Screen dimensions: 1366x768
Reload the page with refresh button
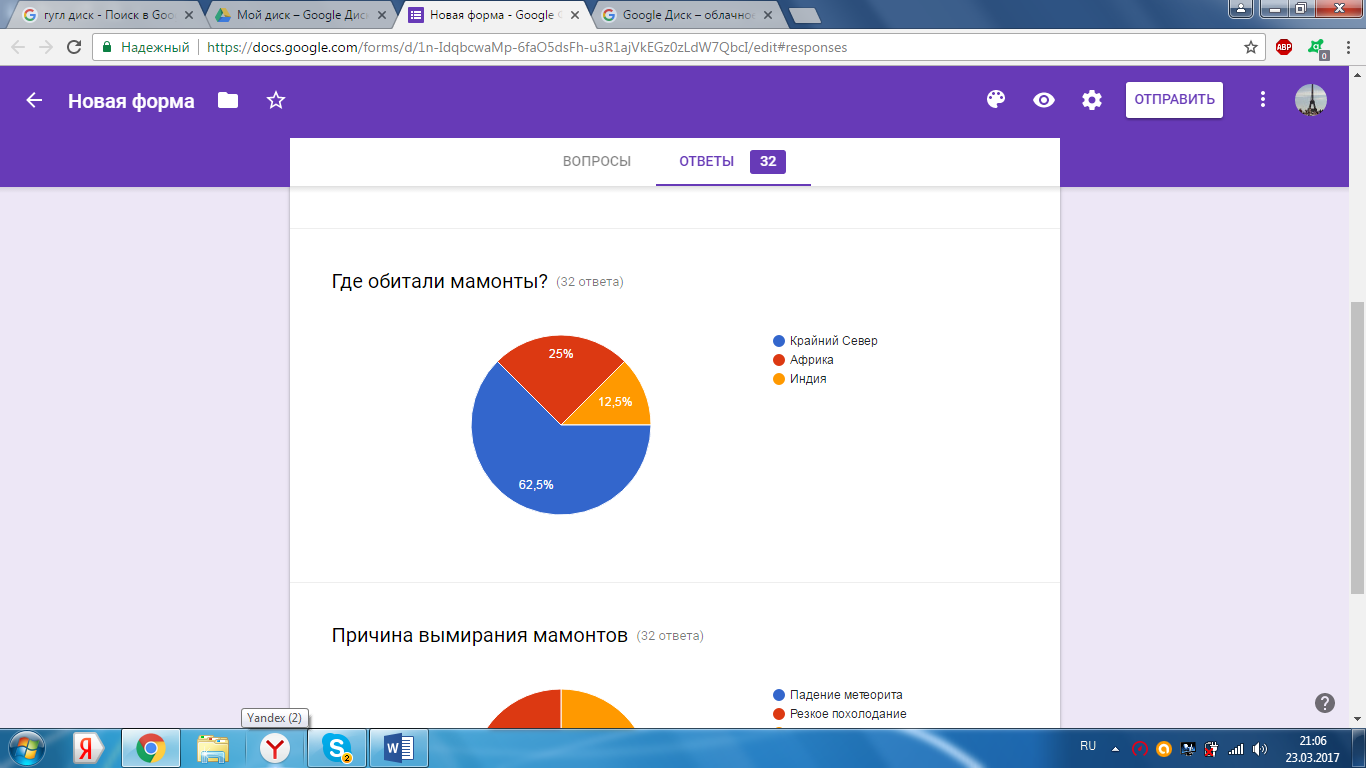click(x=74, y=47)
